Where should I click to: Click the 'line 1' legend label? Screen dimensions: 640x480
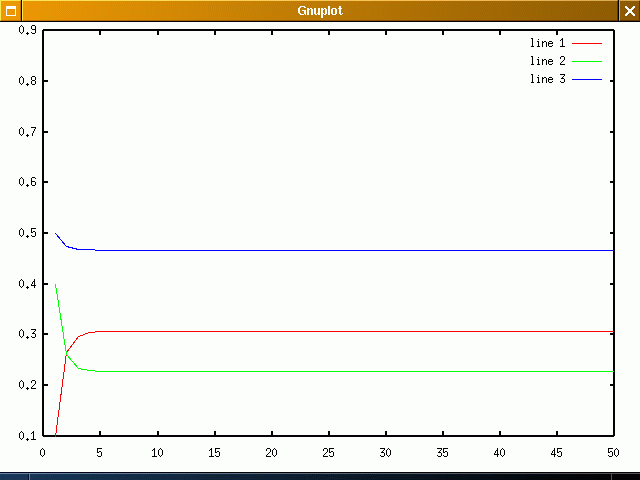pyautogui.click(x=547, y=44)
